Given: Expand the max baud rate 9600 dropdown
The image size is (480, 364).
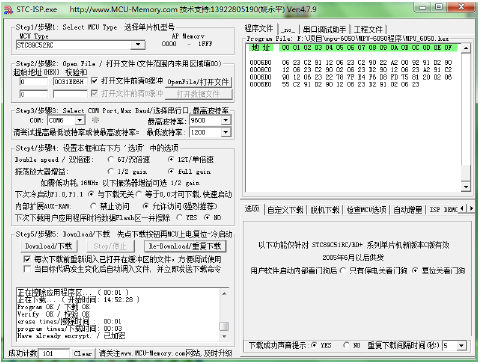Looking at the screenshot, I should (x=226, y=120).
